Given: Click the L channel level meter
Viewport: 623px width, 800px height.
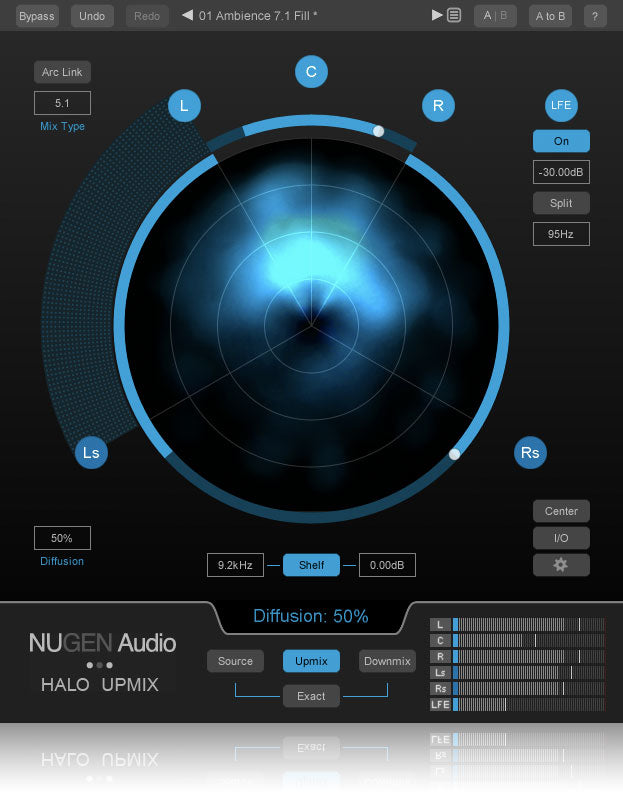Looking at the screenshot, I should tap(529, 624).
